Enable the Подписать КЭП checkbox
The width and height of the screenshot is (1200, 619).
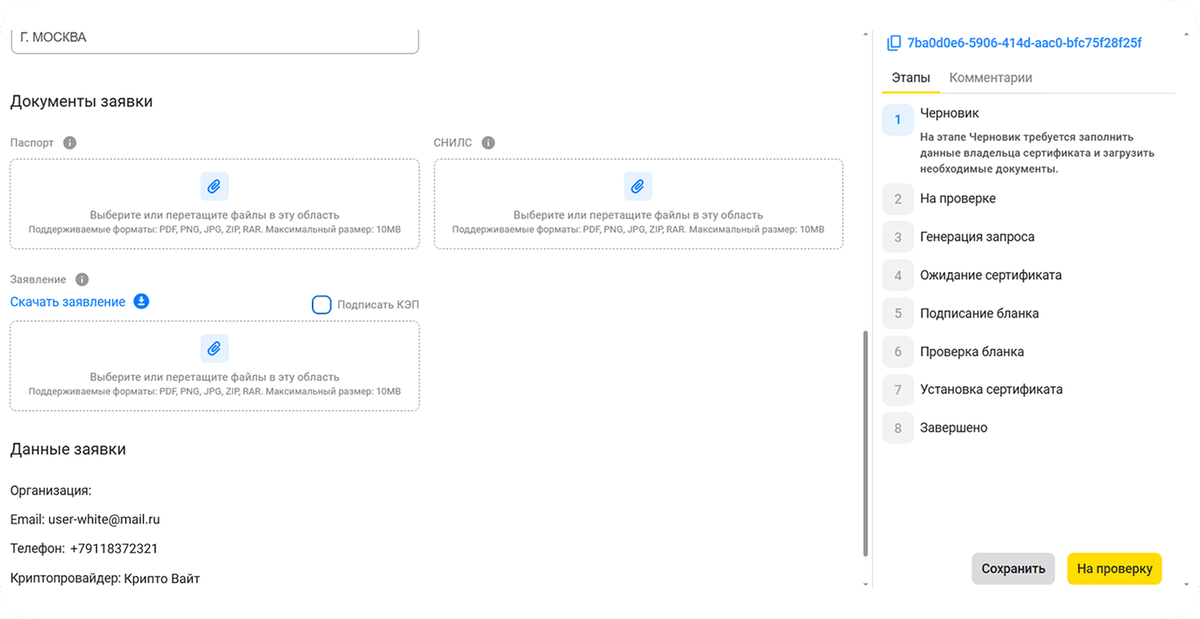[x=322, y=305]
